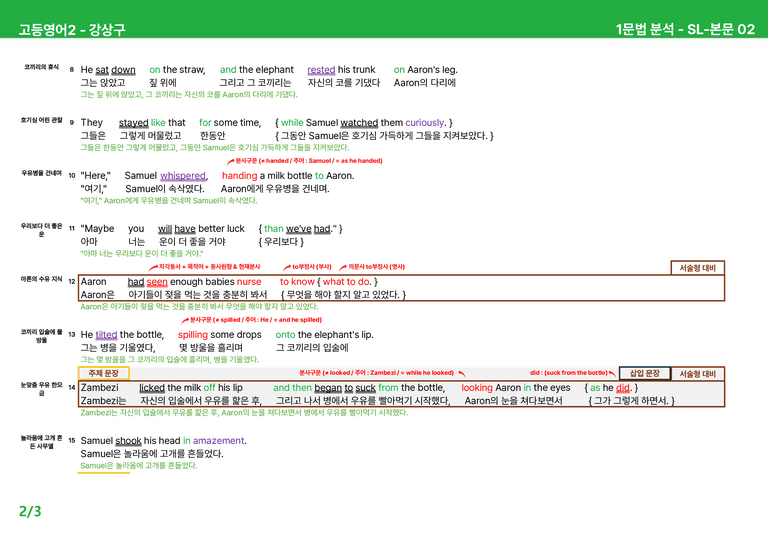Click the red arrow after 'did : (suck from the bottle)'
This screenshot has height=543, width=768.
tap(612, 374)
